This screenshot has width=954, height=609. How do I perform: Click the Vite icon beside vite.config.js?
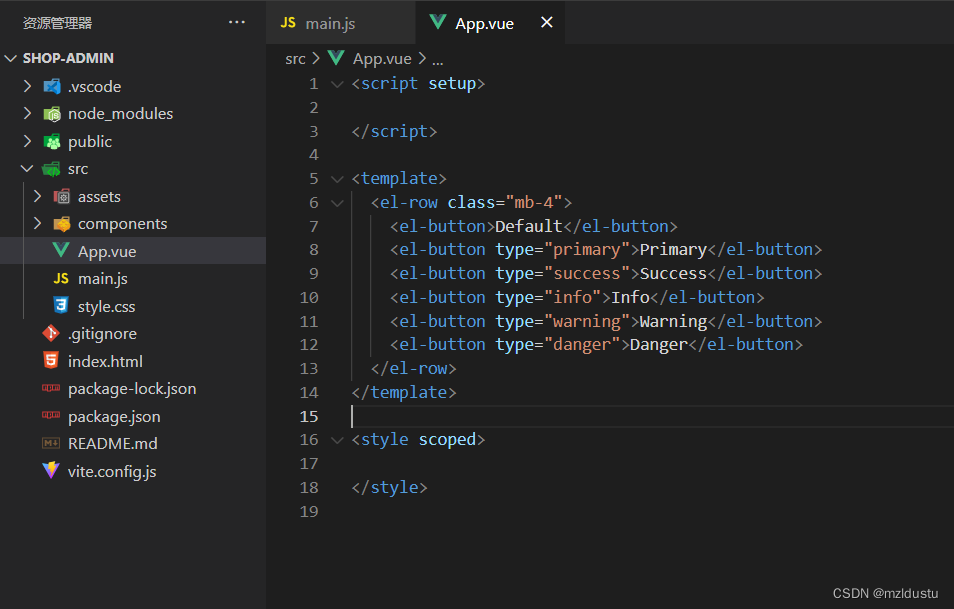[x=51, y=470]
